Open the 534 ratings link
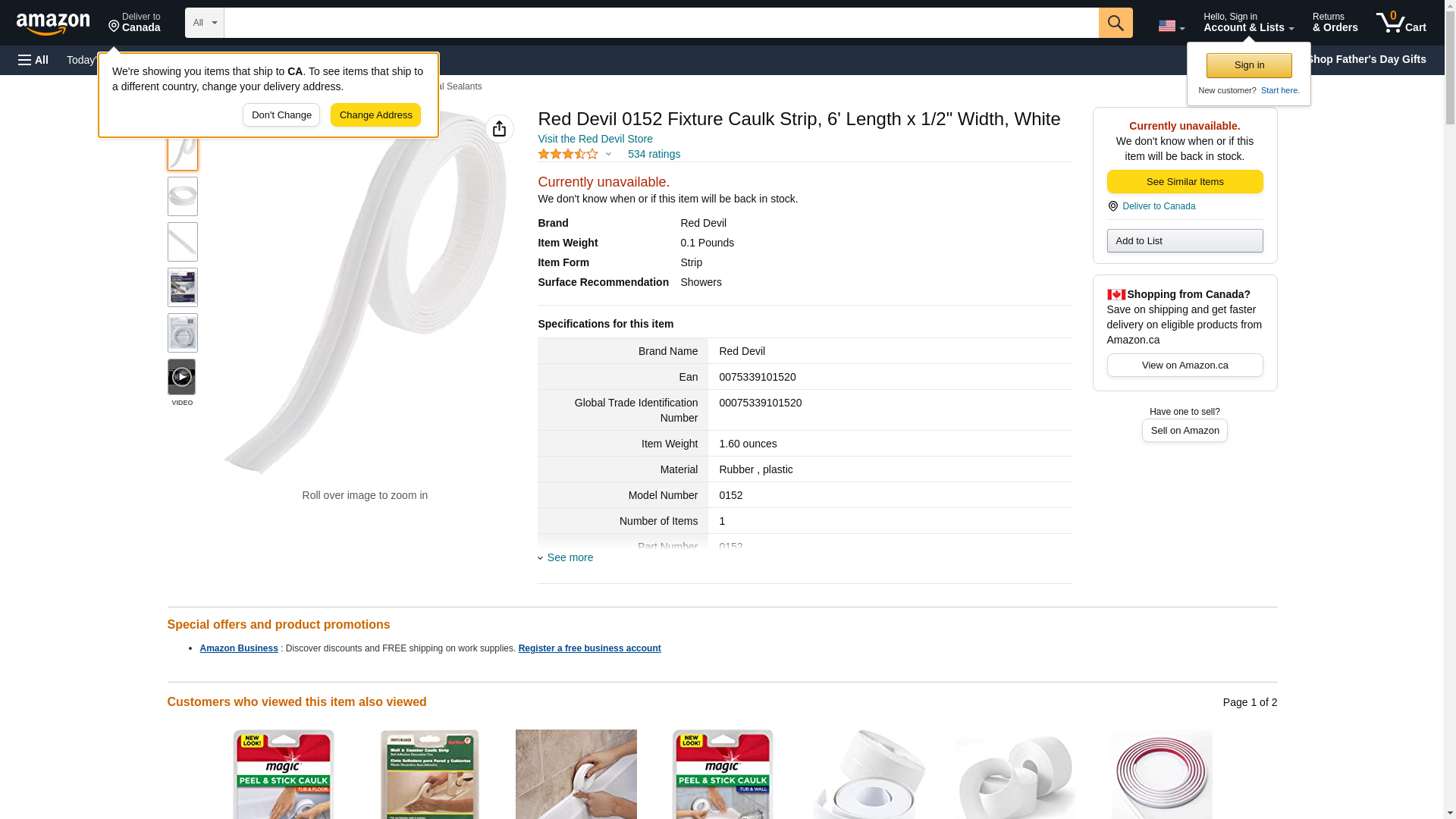 654,155
